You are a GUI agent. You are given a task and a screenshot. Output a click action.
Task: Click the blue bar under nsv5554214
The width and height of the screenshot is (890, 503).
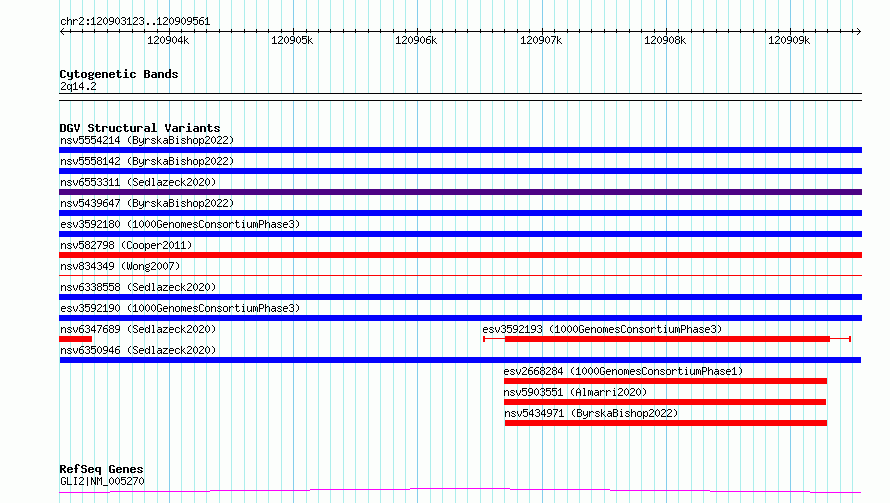460,150
